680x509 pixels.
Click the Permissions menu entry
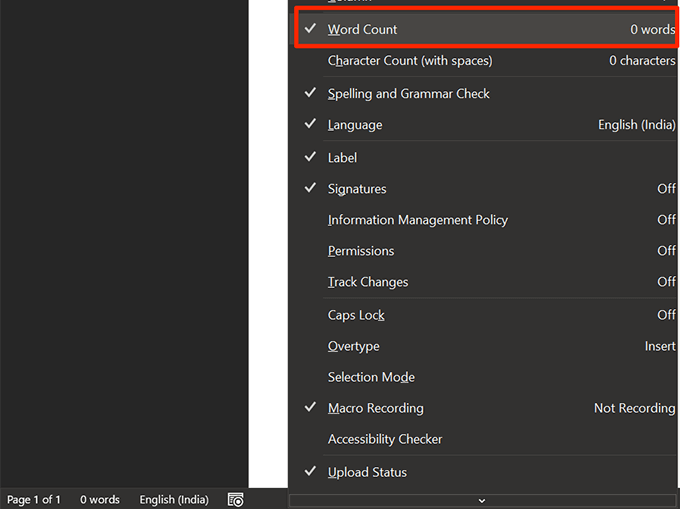coord(361,251)
